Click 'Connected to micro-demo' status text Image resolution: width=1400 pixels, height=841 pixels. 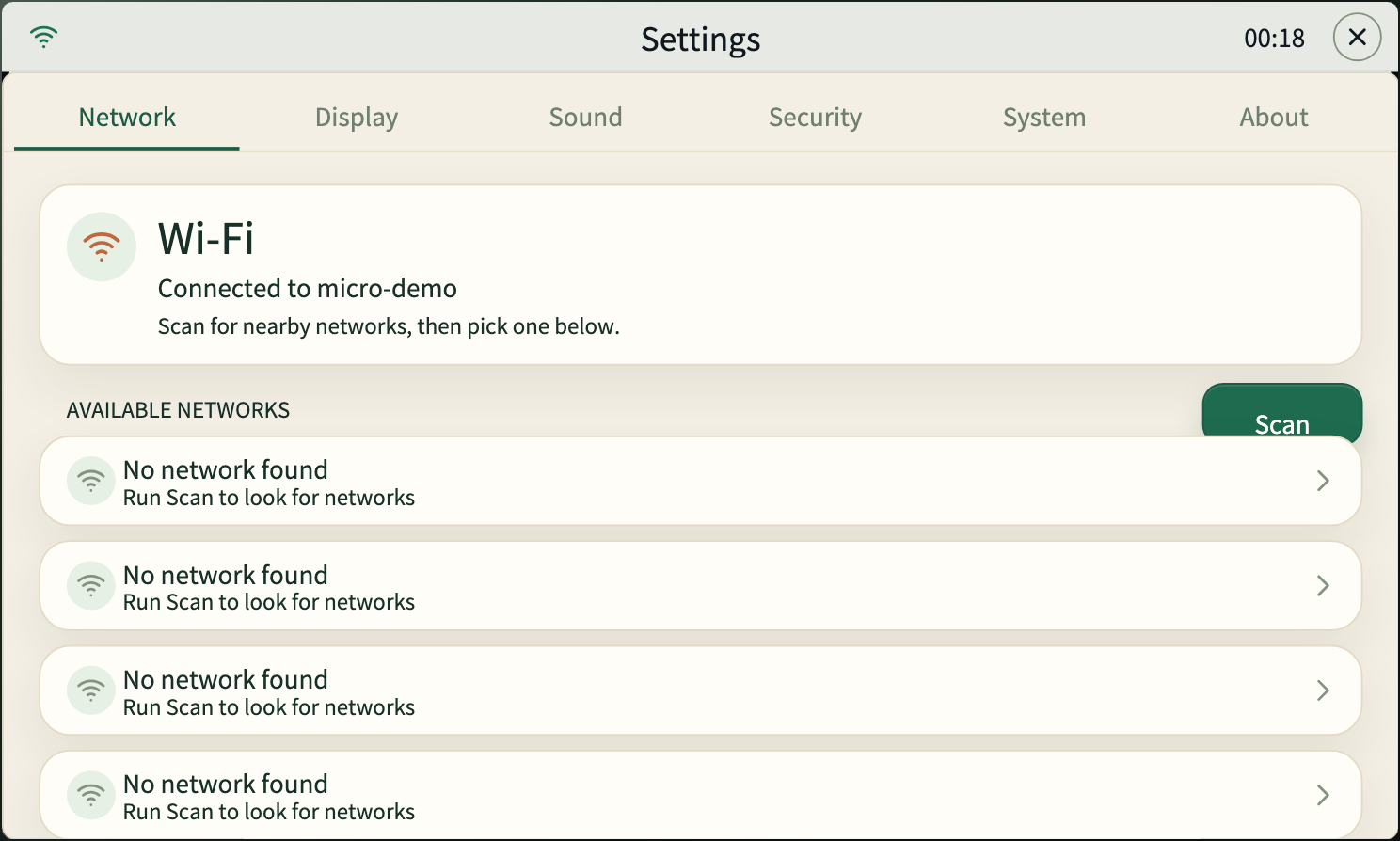[x=308, y=289]
